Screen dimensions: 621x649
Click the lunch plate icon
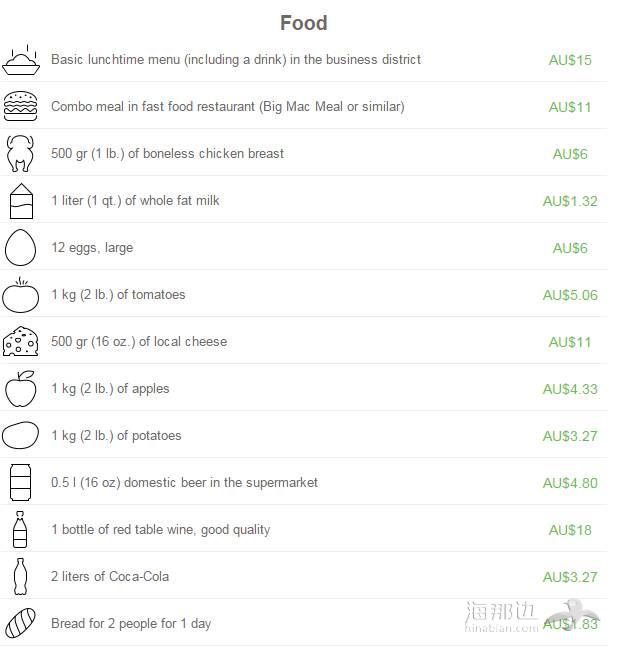click(x=21, y=60)
